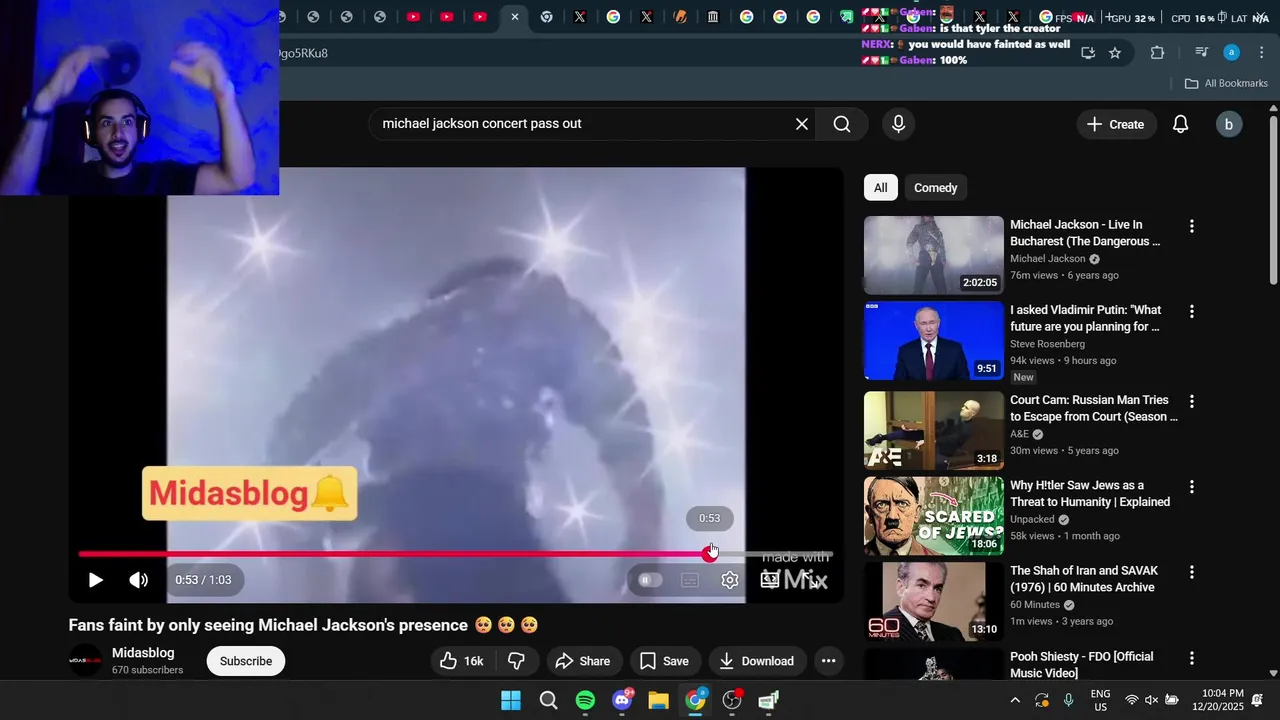
Task: Open the Chrome three-dot menu
Action: coord(1260,53)
